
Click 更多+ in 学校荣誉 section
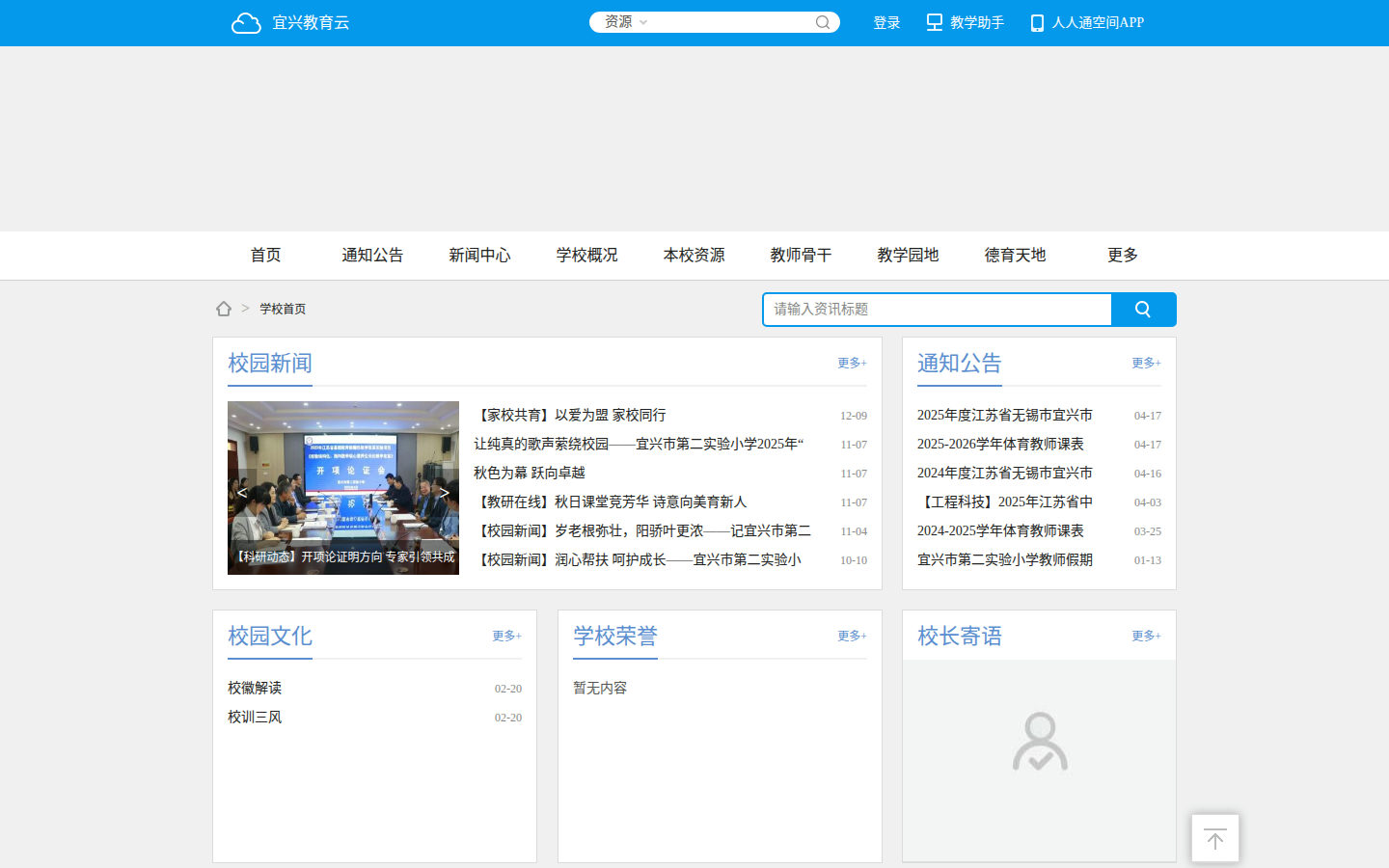(852, 636)
